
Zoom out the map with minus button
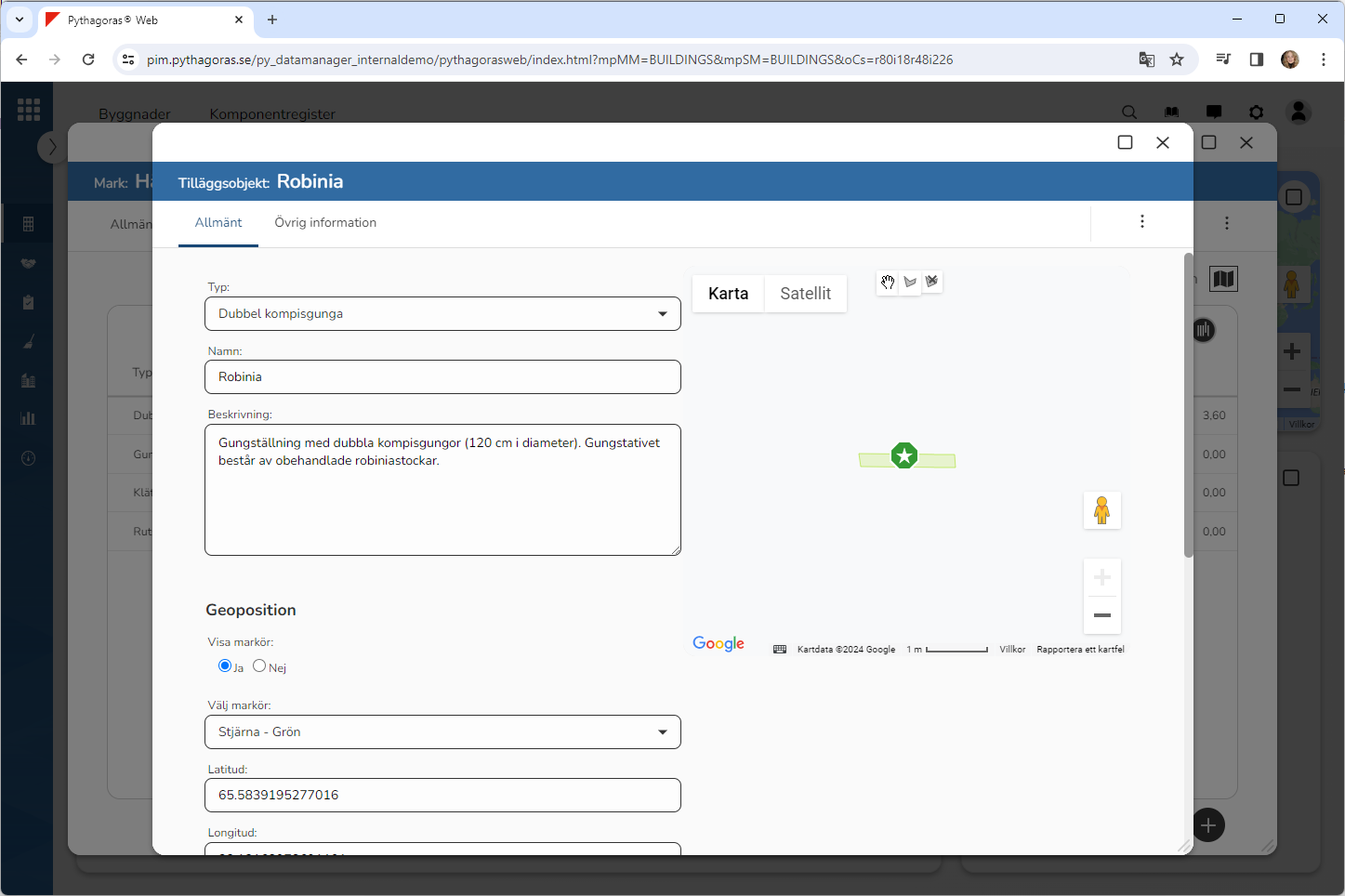coord(1101,615)
